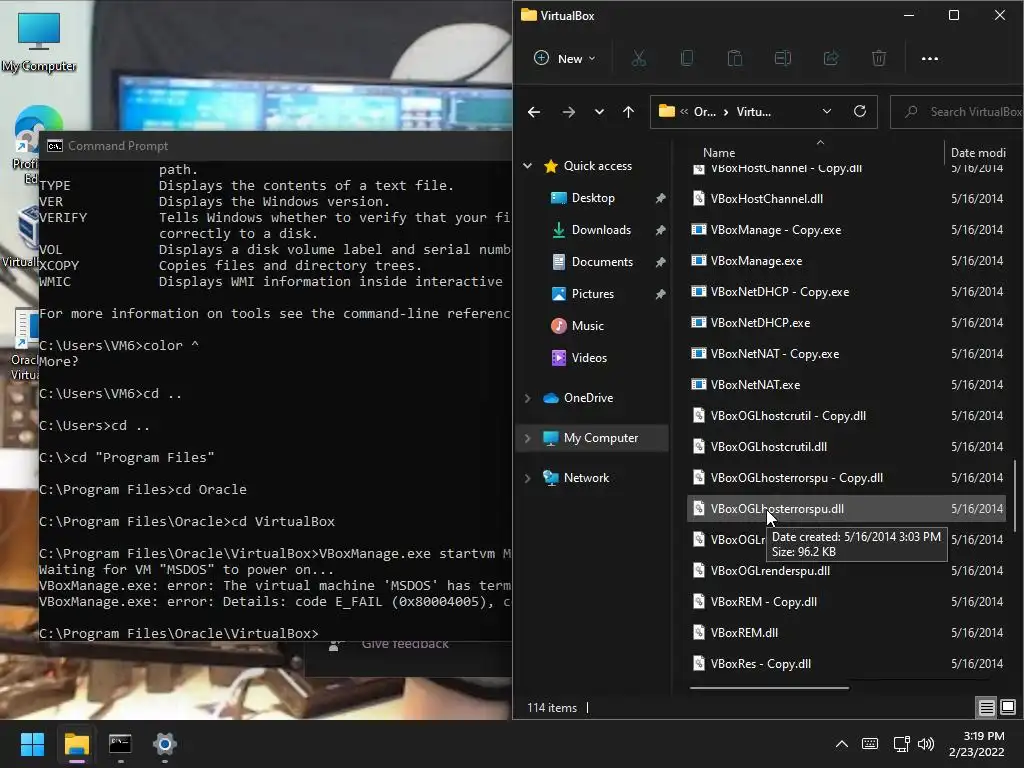Screen dimensions: 1024x768
Task: Select Desktop in Quick access
Action: [593, 198]
